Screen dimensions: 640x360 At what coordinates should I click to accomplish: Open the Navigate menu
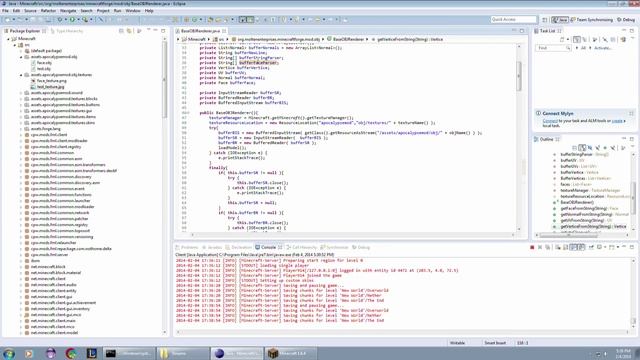tap(68, 11)
